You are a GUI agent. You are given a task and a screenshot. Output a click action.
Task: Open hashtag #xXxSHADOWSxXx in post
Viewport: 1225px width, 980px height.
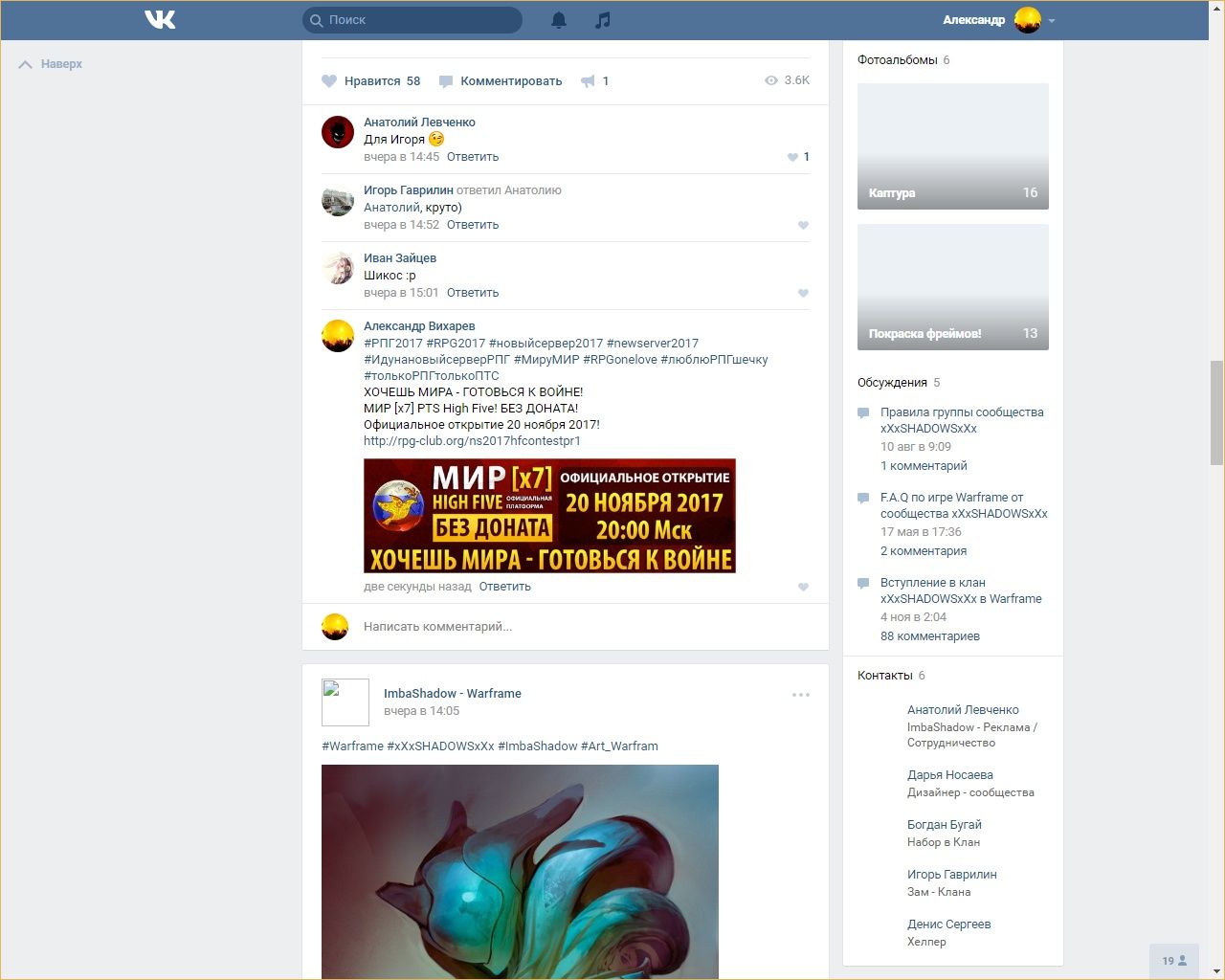pyautogui.click(x=441, y=746)
